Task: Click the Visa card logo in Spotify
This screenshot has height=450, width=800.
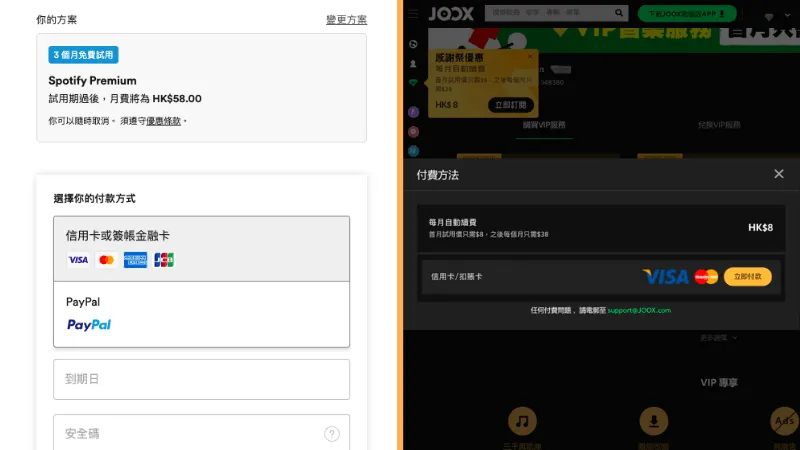Action: [x=78, y=260]
